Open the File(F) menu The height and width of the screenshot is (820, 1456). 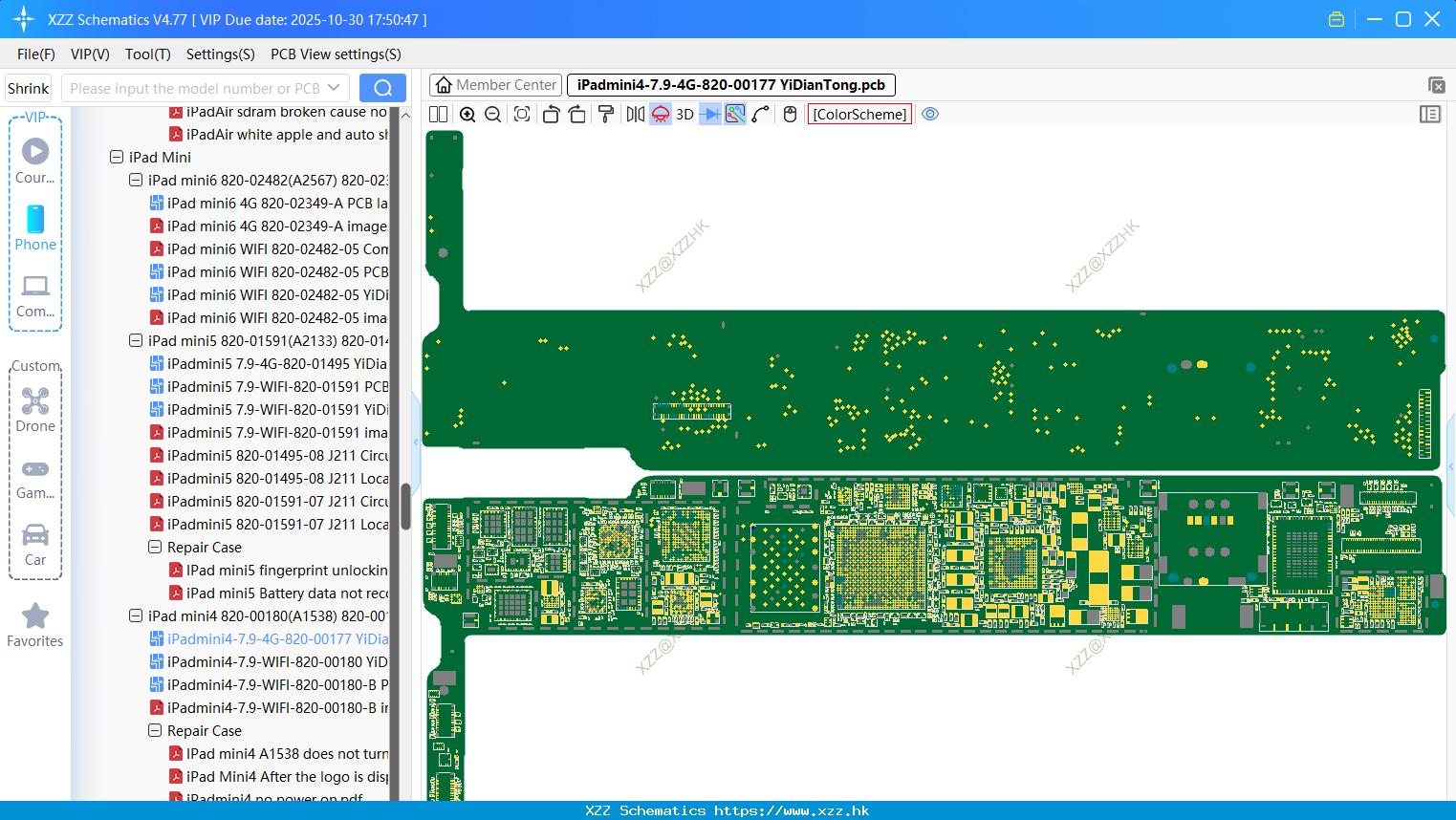tap(36, 54)
